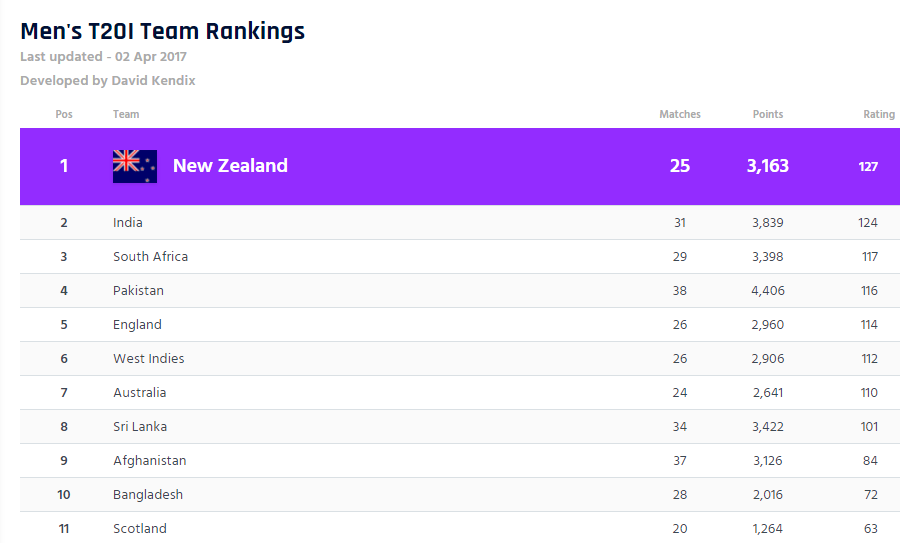Click the India row team name
The width and height of the screenshot is (905, 543).
128,223
